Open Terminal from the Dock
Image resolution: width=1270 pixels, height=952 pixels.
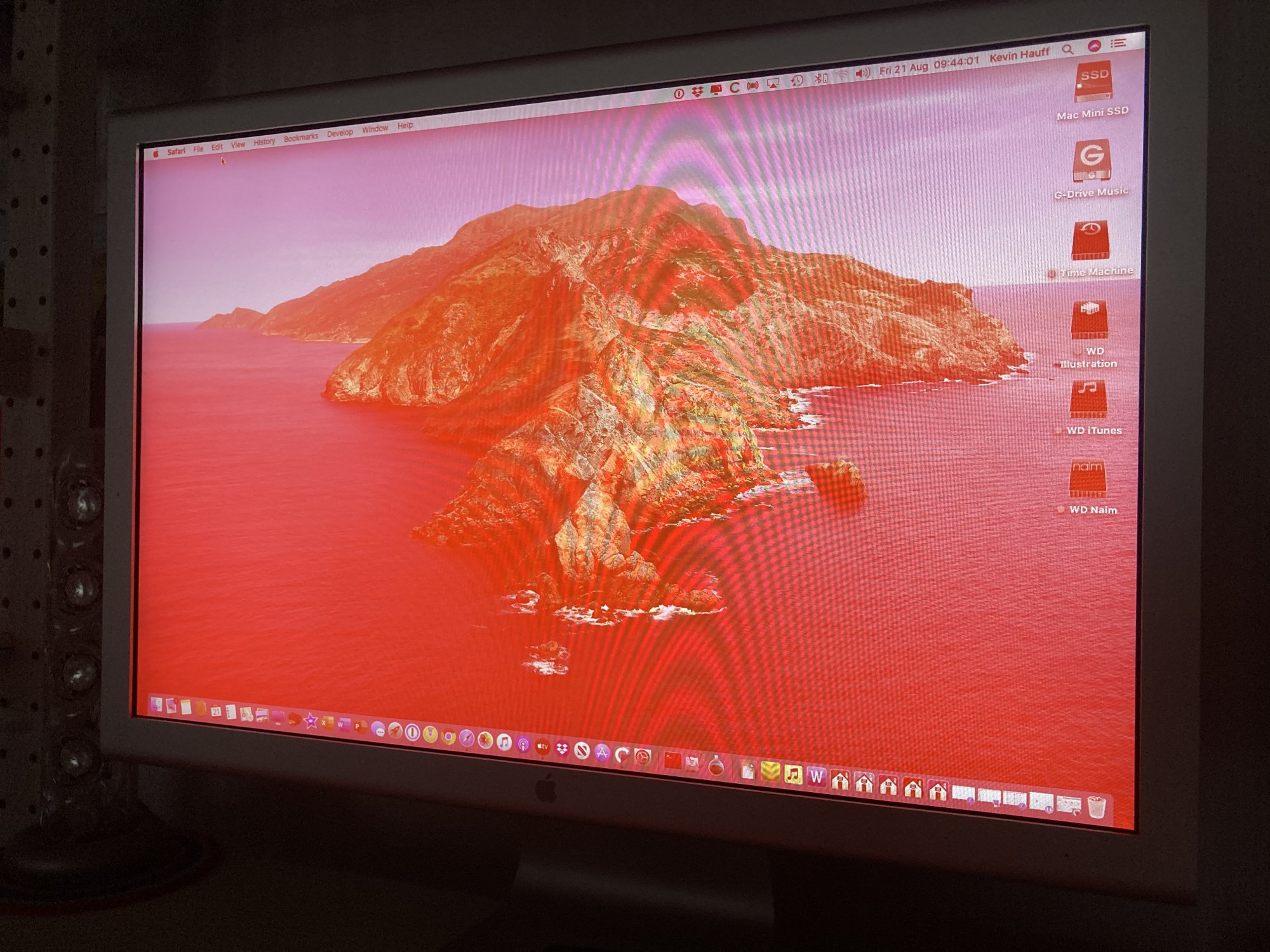point(672,760)
